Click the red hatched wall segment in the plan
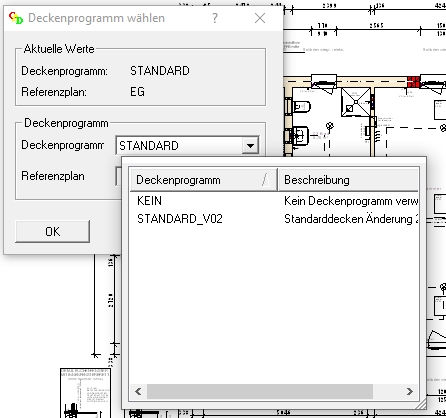The width and height of the screenshot is (446, 418). point(413,82)
